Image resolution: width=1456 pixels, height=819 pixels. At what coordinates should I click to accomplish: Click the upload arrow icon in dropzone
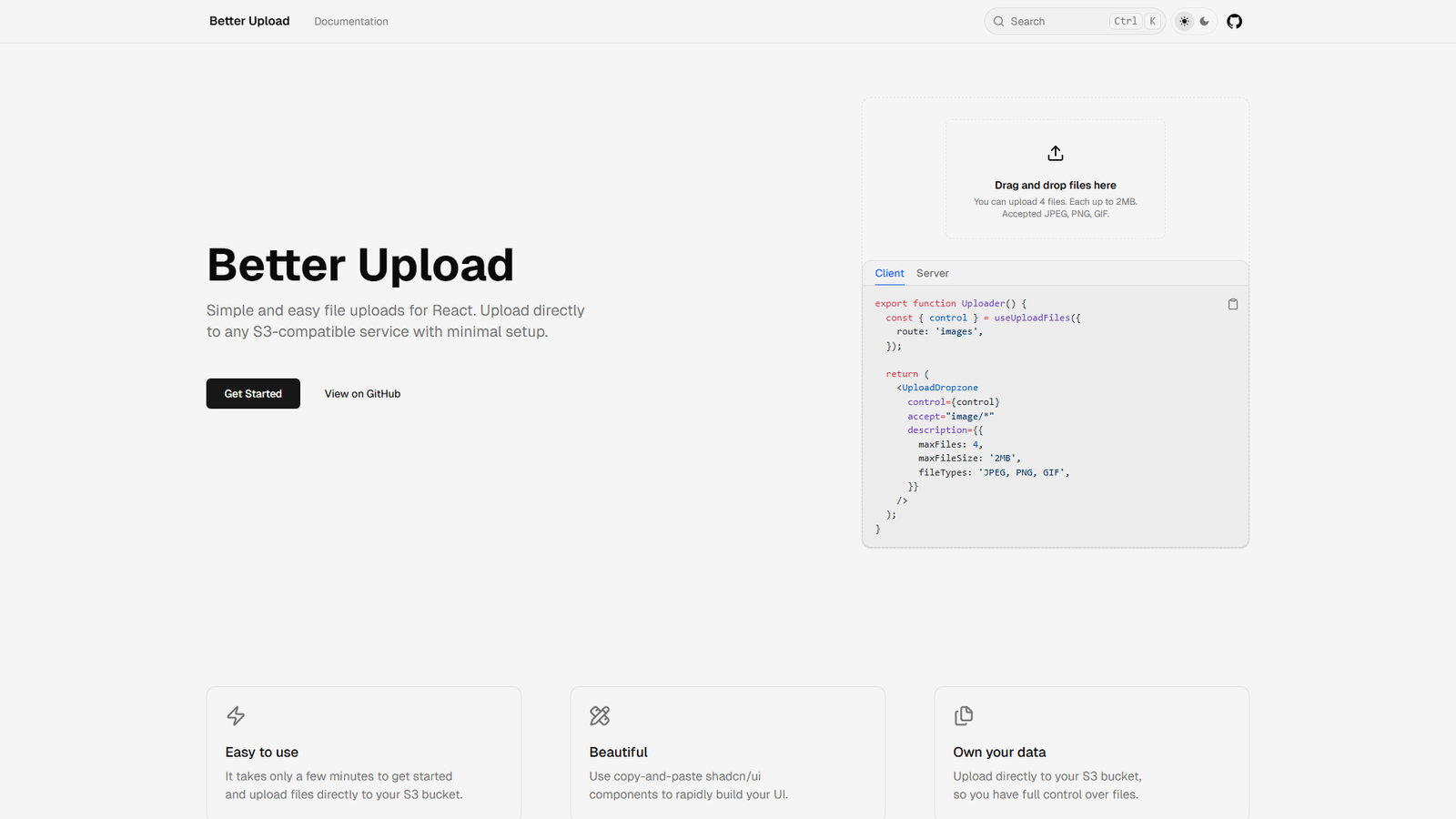(x=1056, y=153)
